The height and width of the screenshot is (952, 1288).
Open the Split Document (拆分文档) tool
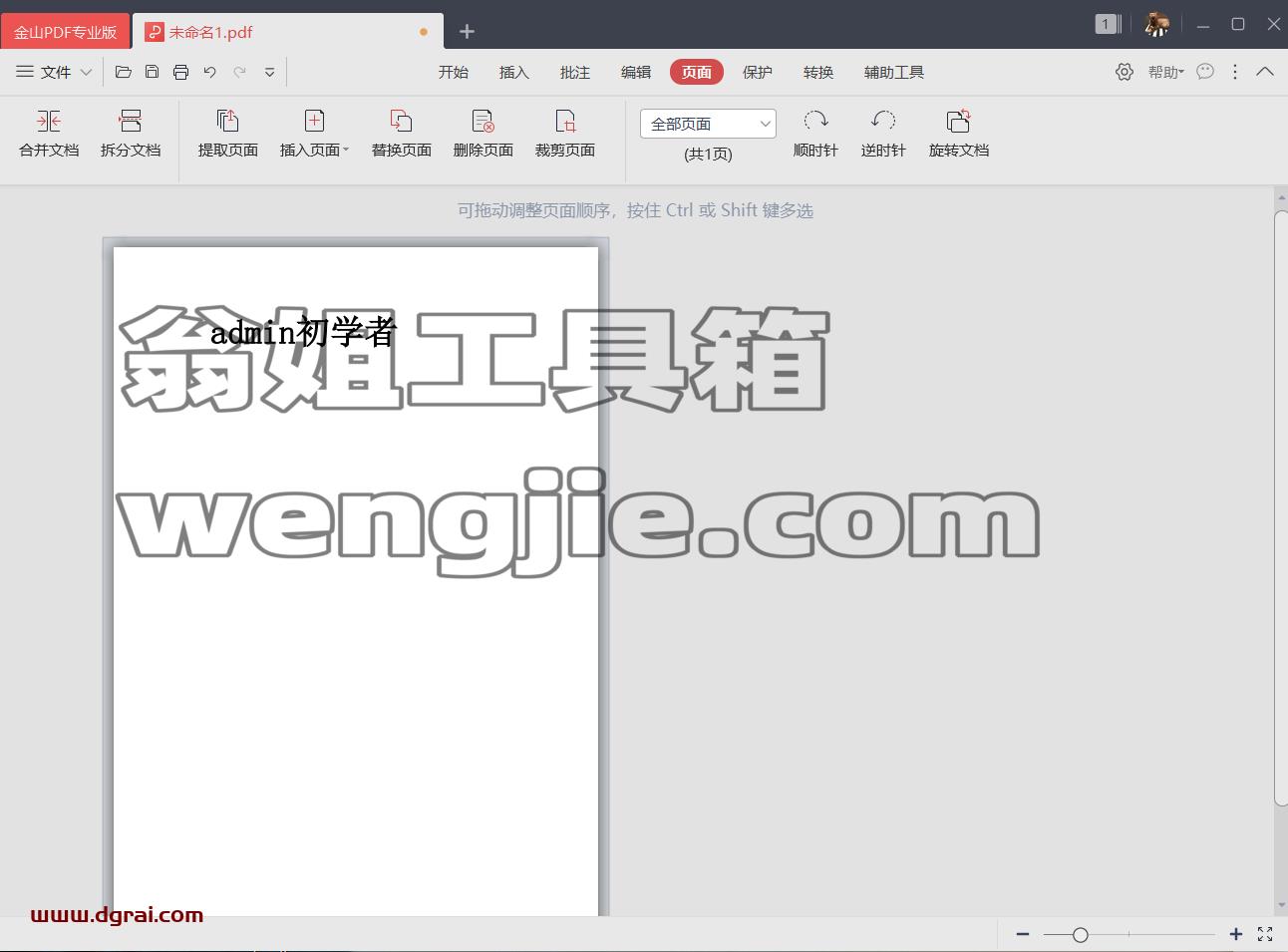131,134
